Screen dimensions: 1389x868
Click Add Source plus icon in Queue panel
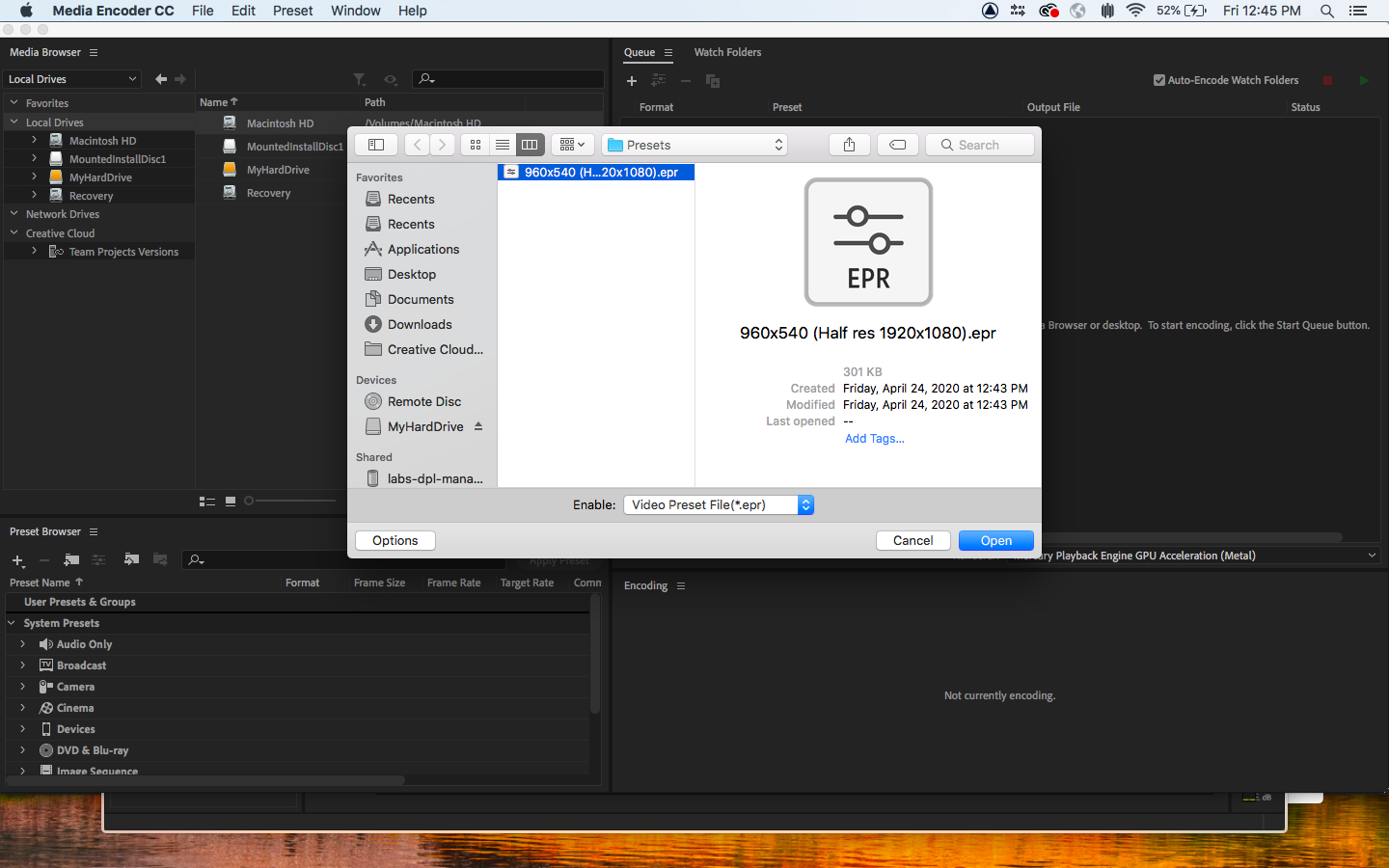click(x=632, y=81)
